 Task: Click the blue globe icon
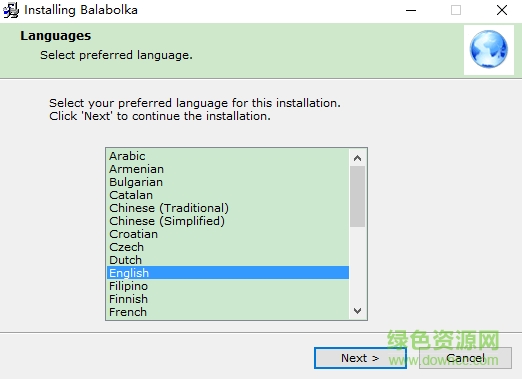coord(489,49)
